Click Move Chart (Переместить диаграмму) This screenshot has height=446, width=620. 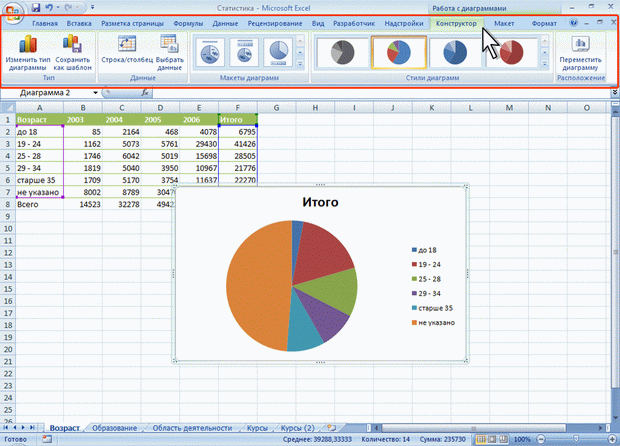coord(580,53)
